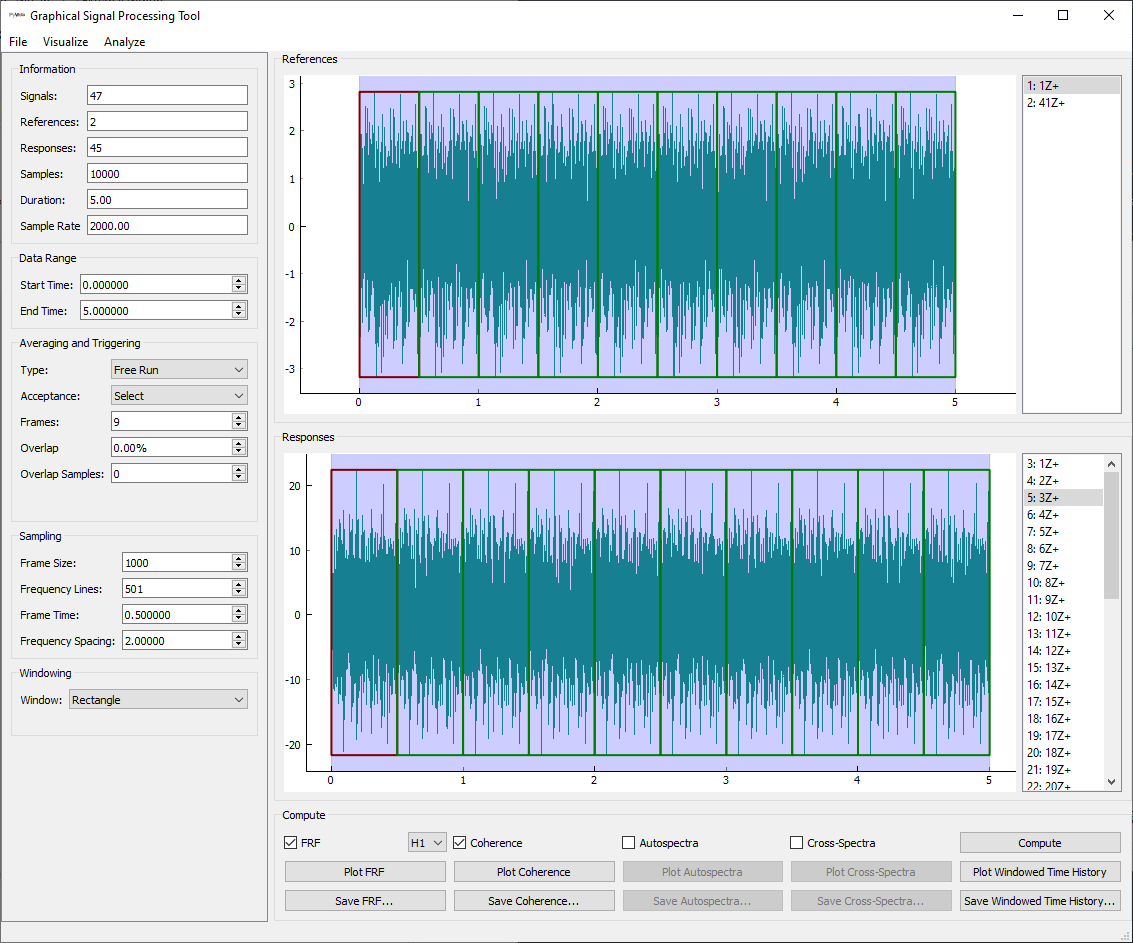
Task: Decrease Overlap percentage with down arrow
Action: [238, 452]
